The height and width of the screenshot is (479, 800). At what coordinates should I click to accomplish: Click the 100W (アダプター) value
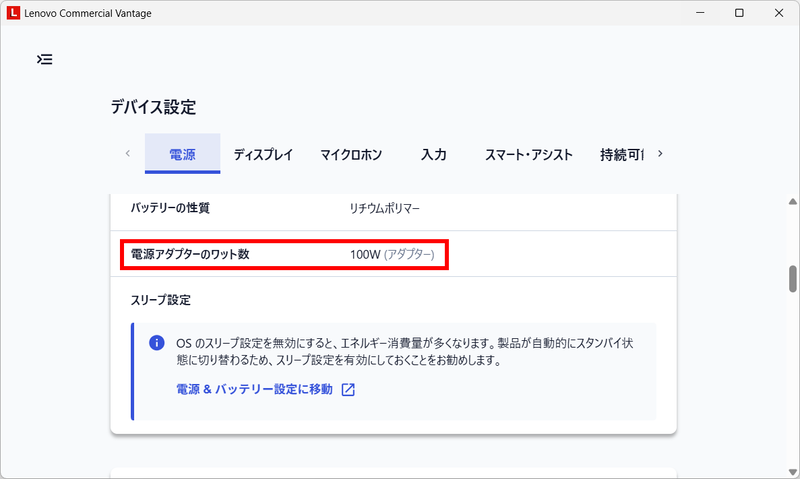[x=392, y=254]
